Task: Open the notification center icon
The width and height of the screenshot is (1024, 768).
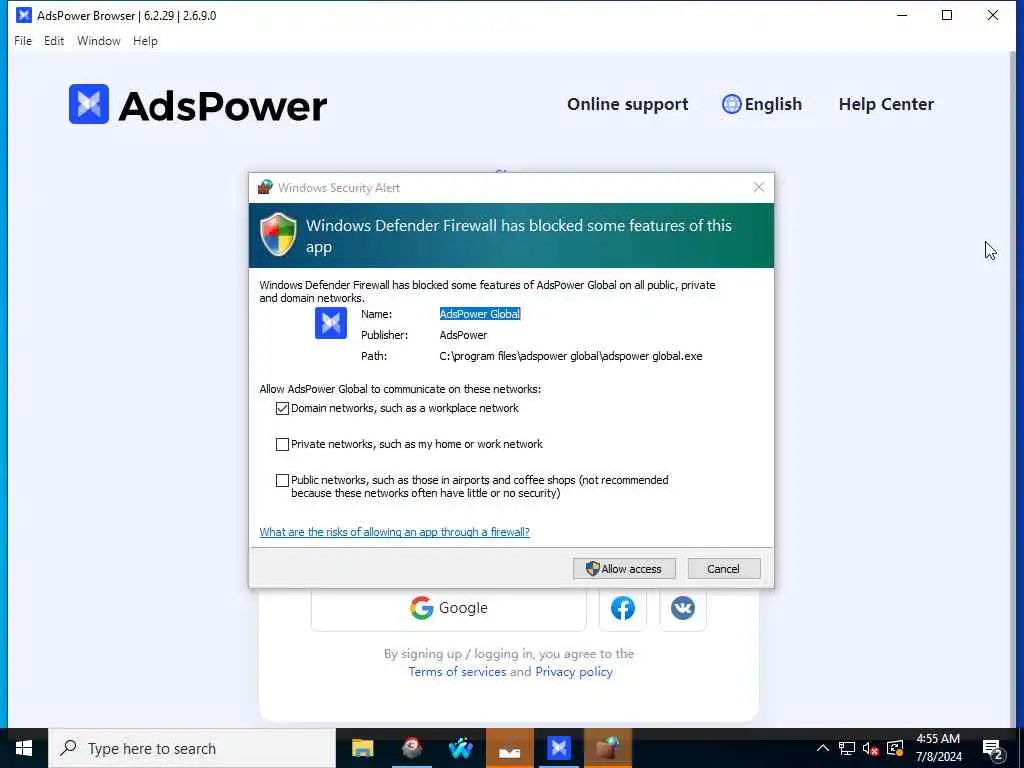Action: 993,748
